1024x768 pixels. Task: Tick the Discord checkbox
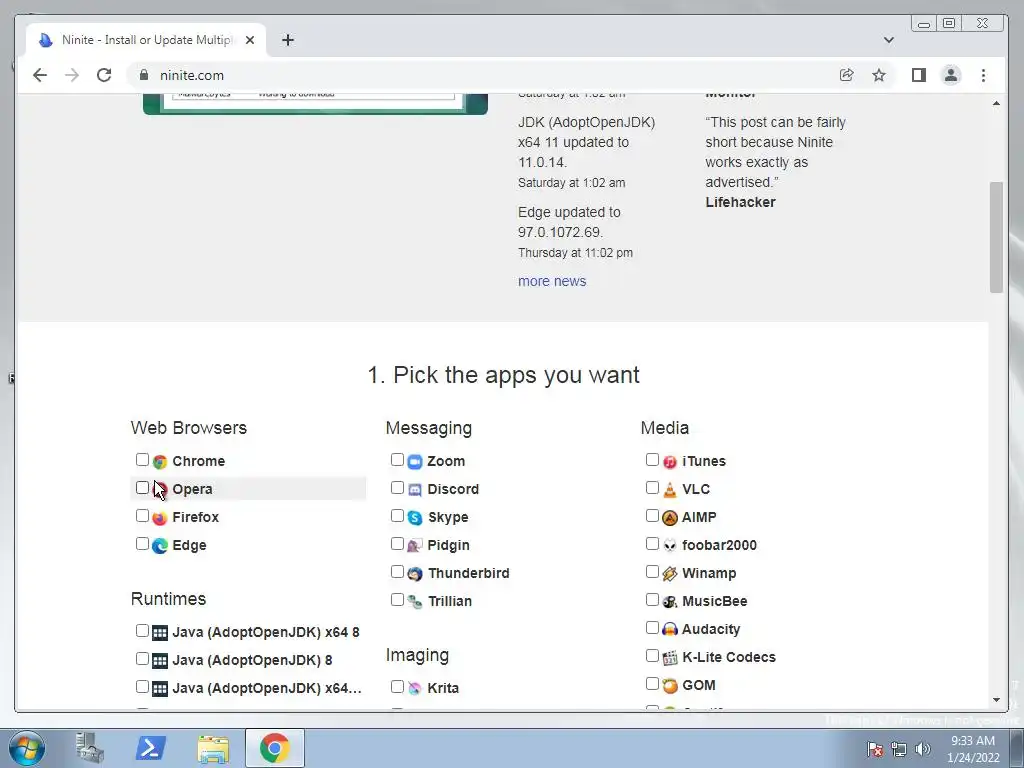(x=397, y=488)
